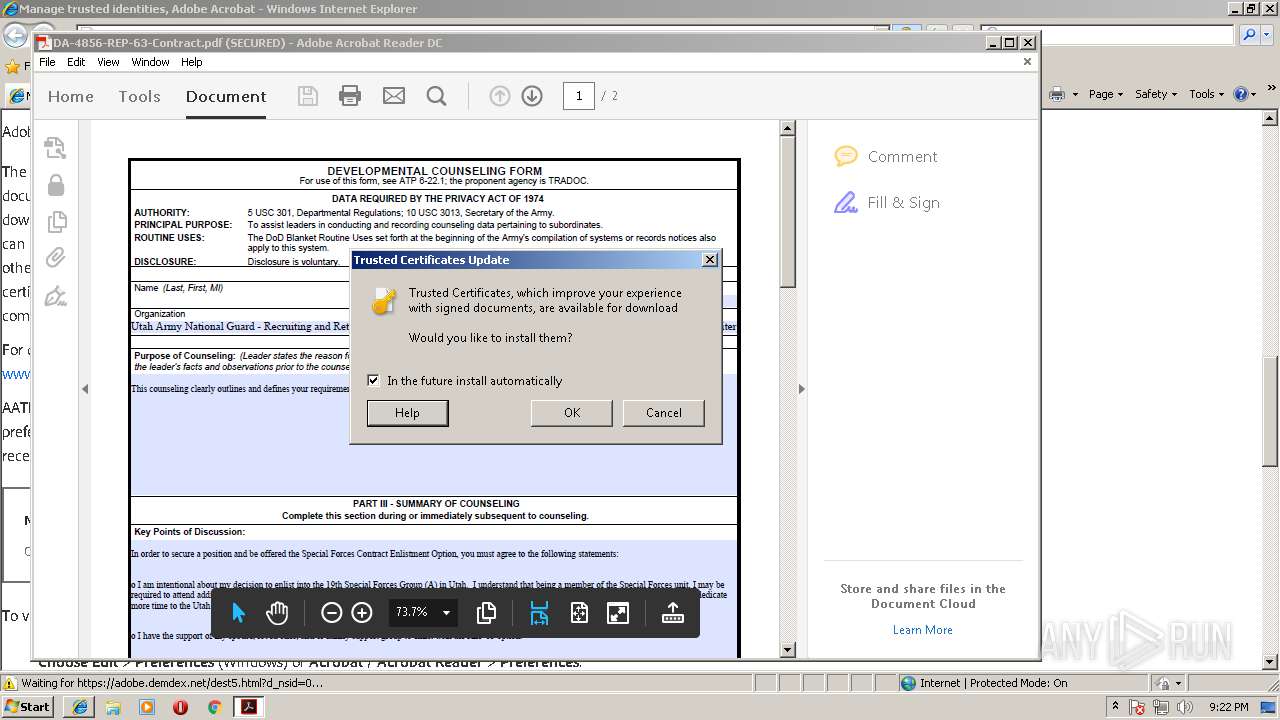Open the attachments paperclip icon

[56, 258]
